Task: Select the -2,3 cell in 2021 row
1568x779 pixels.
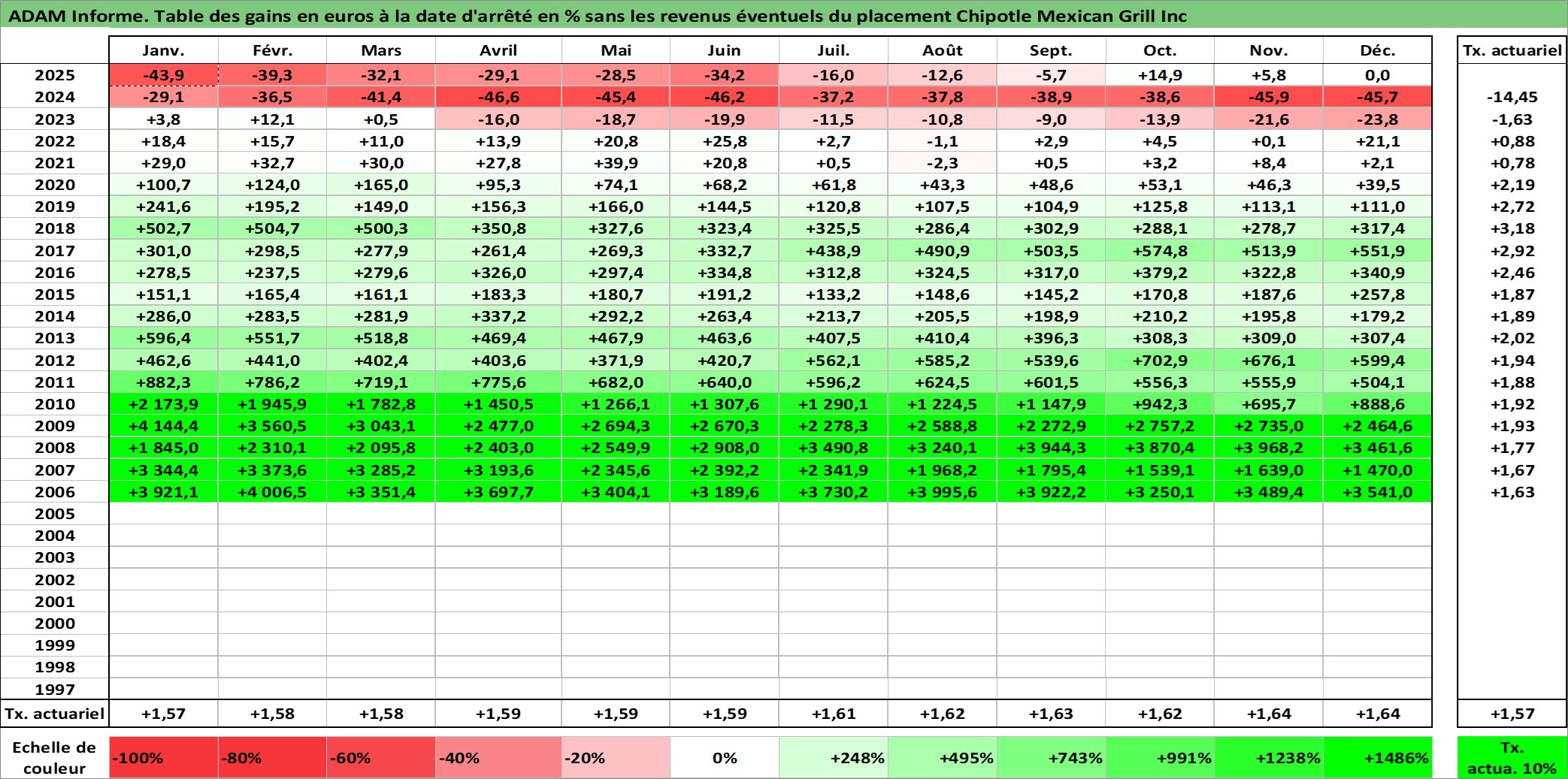Action: point(942,163)
